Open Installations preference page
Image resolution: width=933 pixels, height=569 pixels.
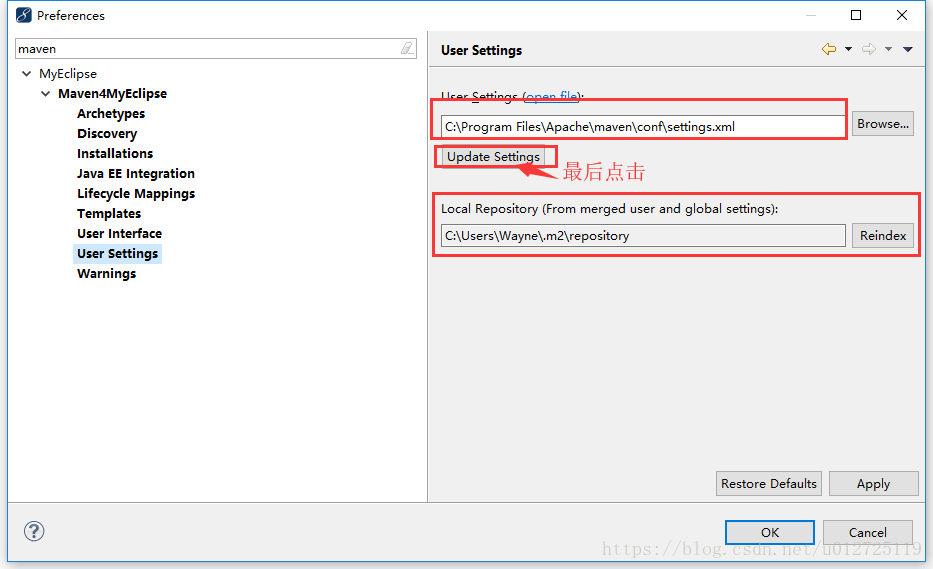(115, 154)
